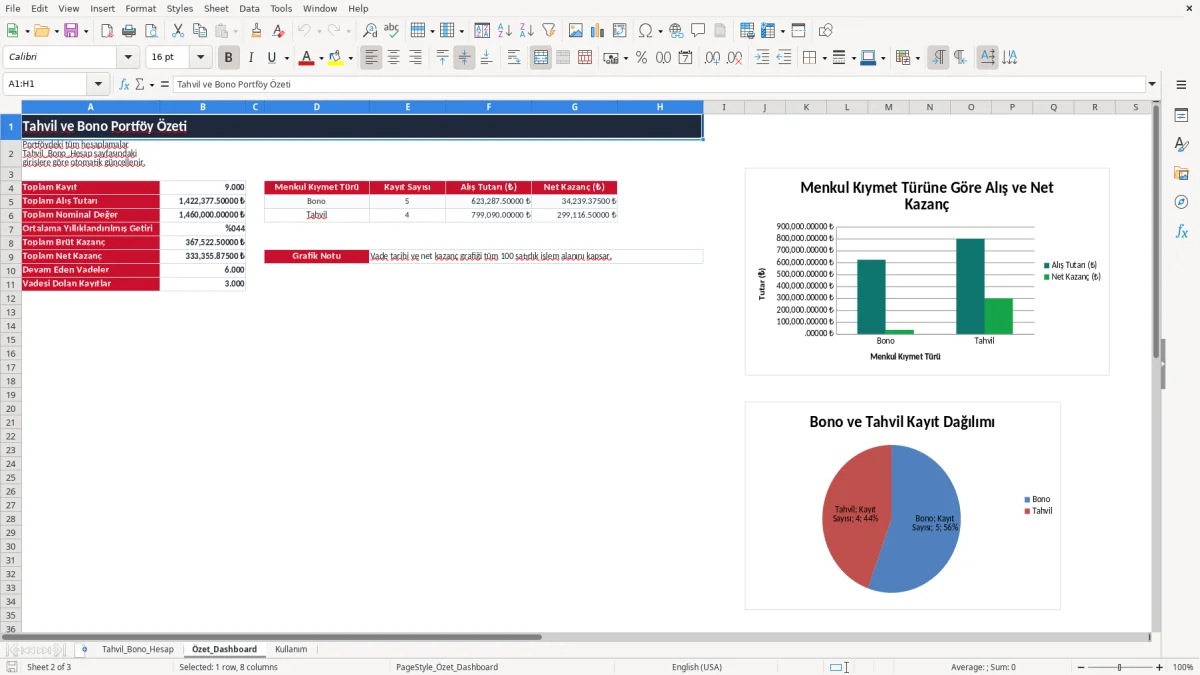Expand the formula bar input line
Viewport: 1200px width, 675px height.
(1152, 84)
